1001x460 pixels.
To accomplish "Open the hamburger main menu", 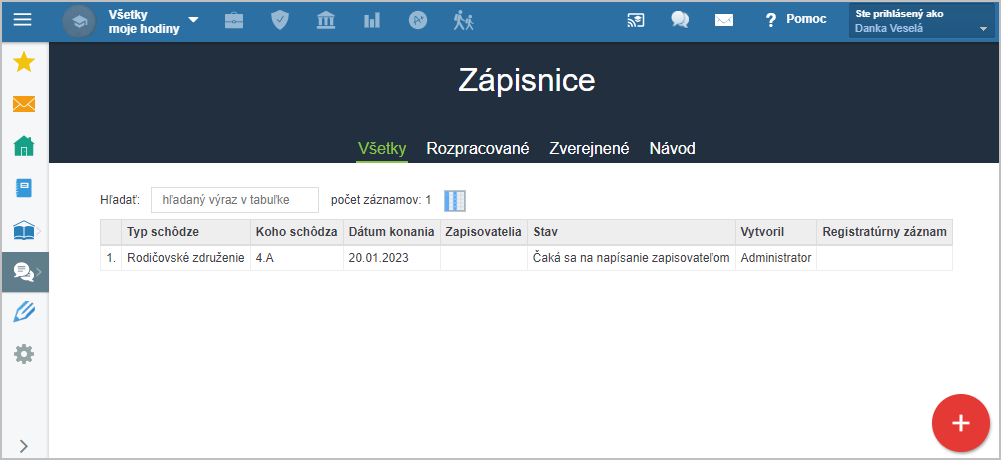I will click(x=23, y=20).
